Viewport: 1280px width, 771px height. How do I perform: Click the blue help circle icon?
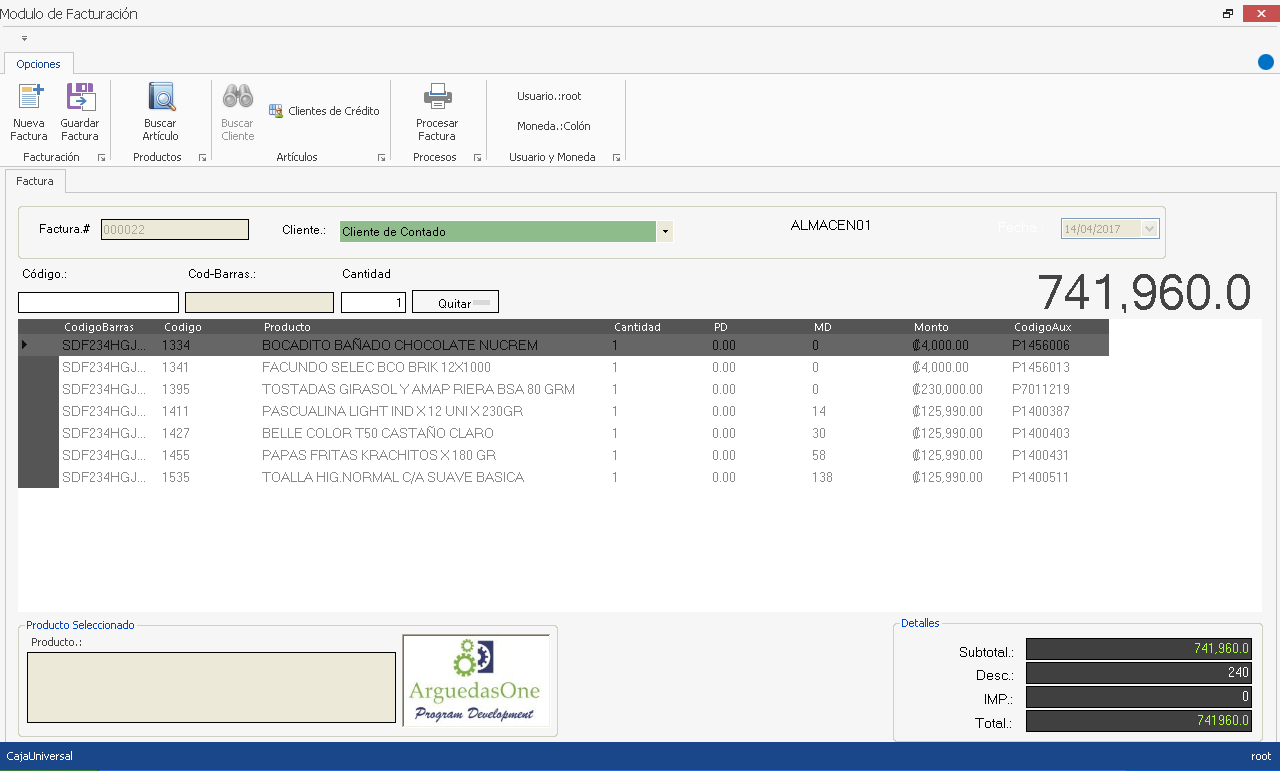coord(1266,62)
